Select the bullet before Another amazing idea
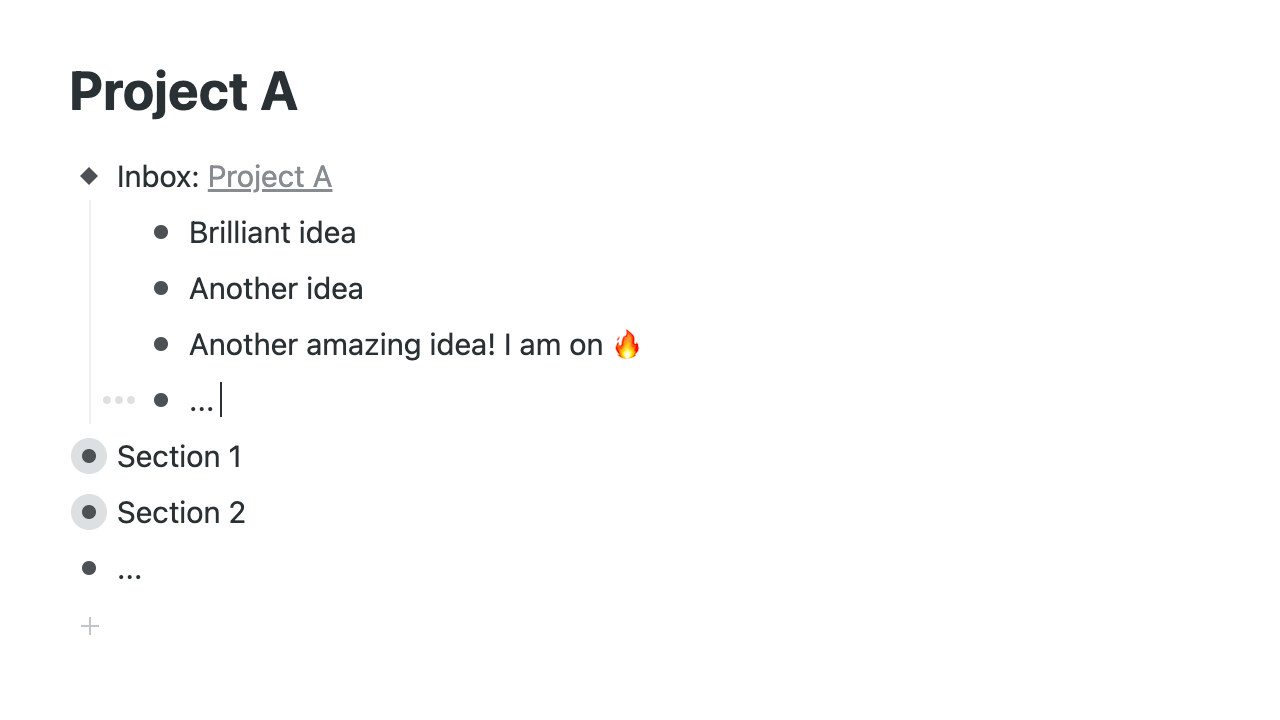Image resolution: width=1280 pixels, height=720 pixels. coord(161,344)
